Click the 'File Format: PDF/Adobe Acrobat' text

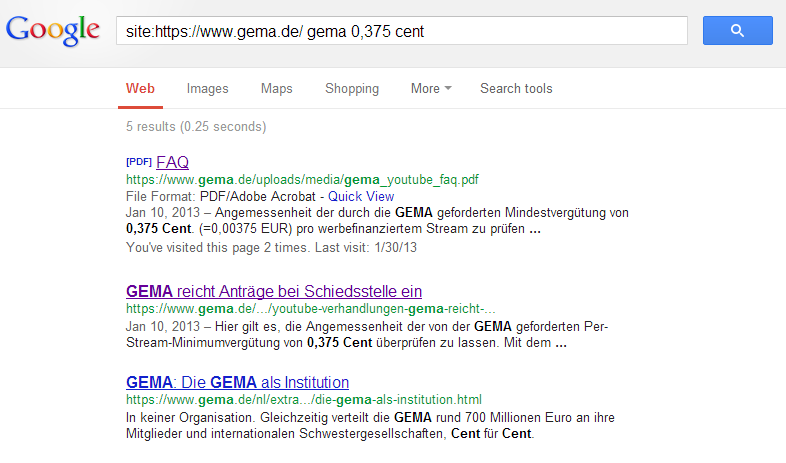point(221,196)
